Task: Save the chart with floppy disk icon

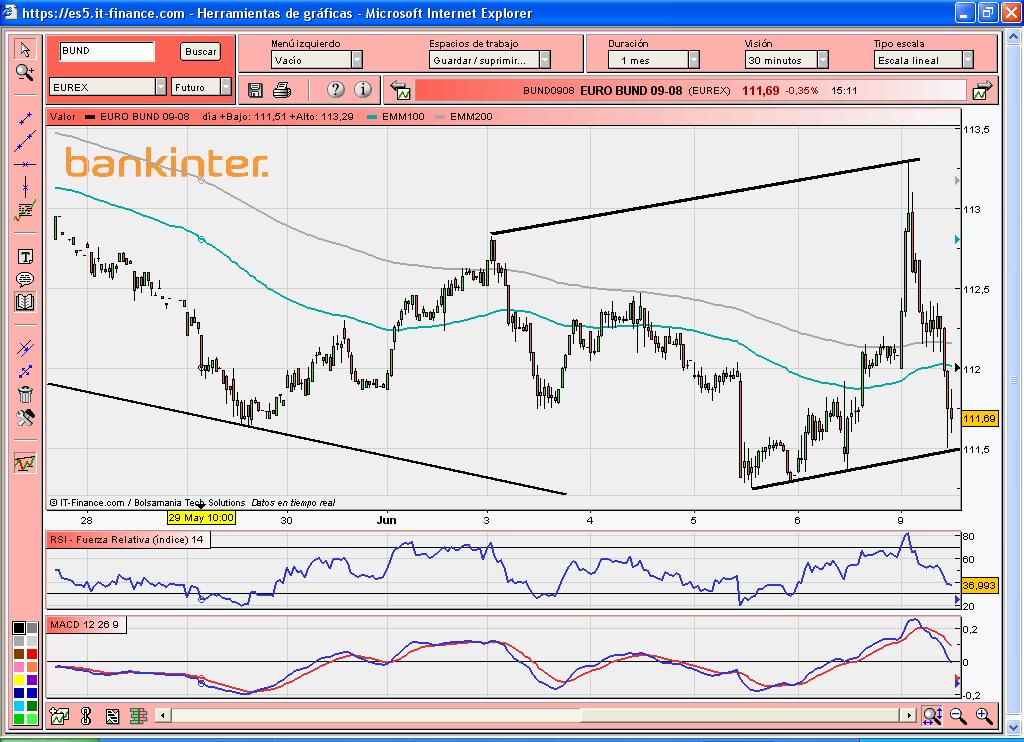Action: (x=255, y=90)
